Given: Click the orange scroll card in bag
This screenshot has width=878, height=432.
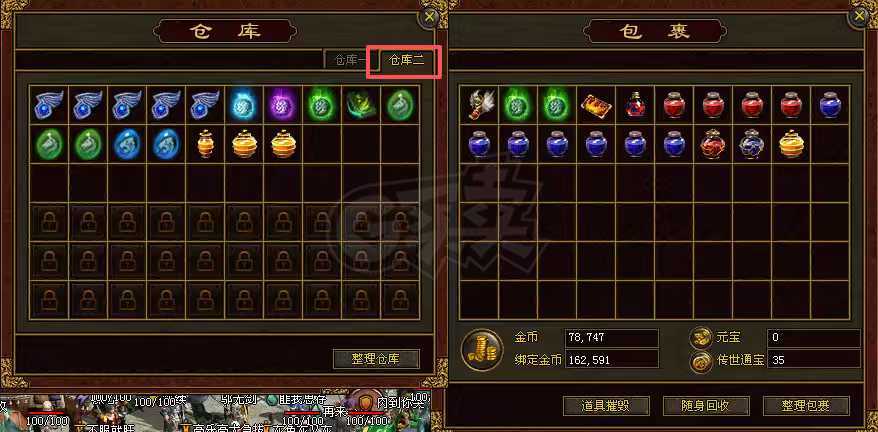Looking at the screenshot, I should (x=596, y=105).
